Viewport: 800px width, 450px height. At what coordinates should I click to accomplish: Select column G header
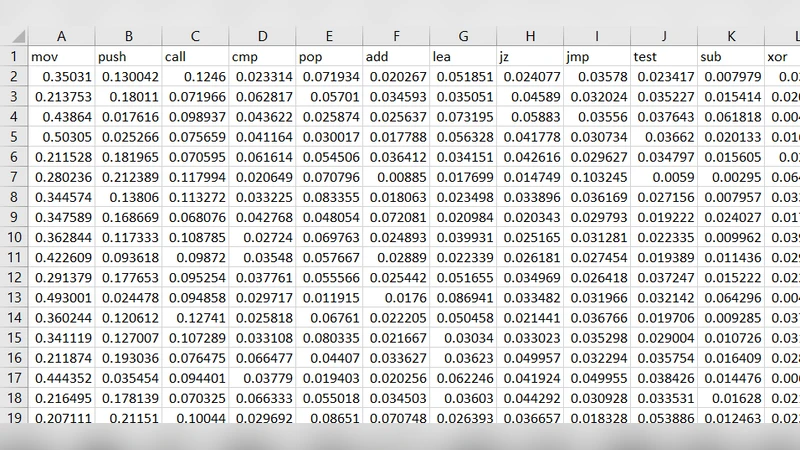463,36
